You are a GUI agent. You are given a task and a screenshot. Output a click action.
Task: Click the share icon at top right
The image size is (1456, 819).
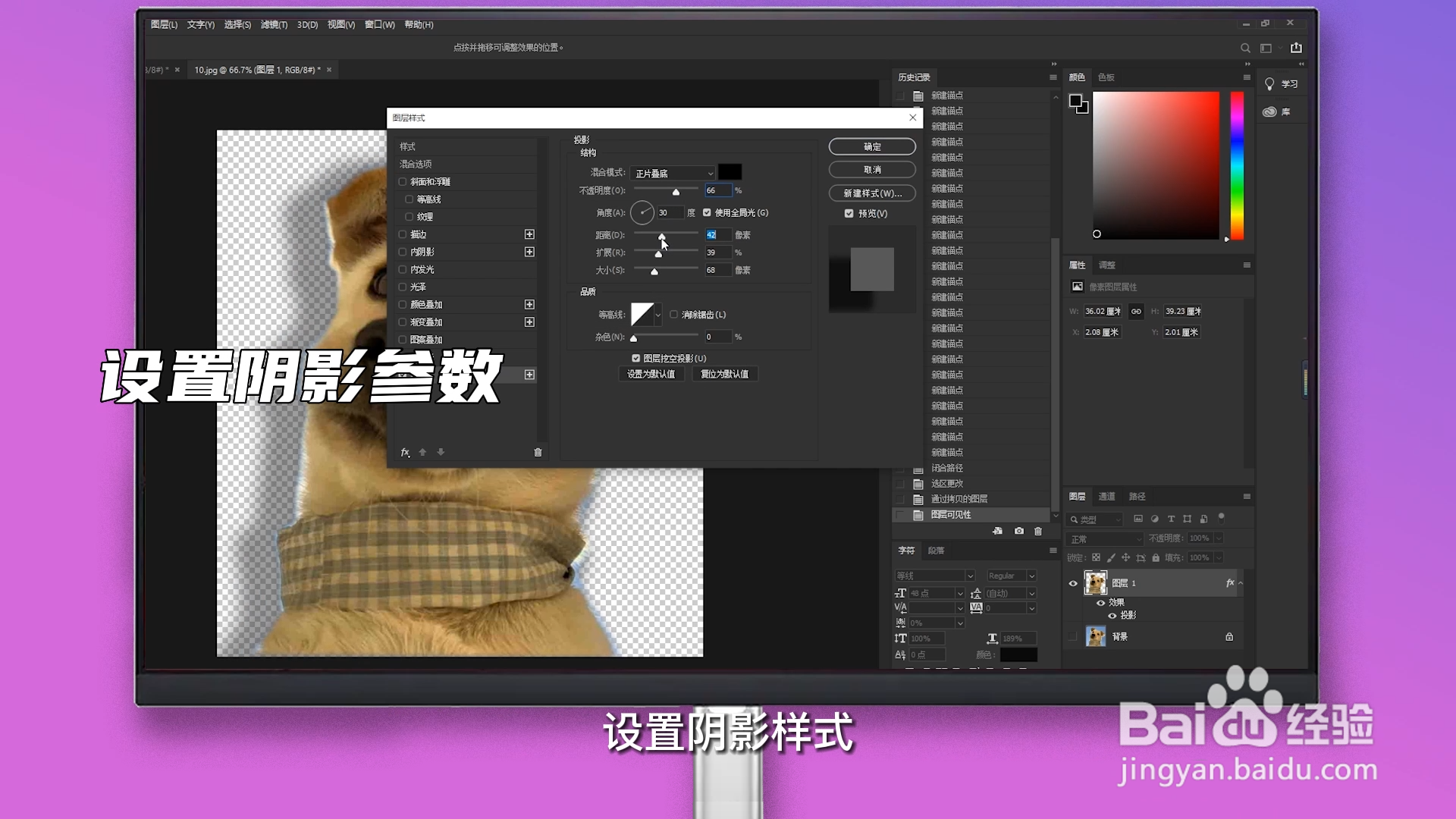click(x=1297, y=48)
